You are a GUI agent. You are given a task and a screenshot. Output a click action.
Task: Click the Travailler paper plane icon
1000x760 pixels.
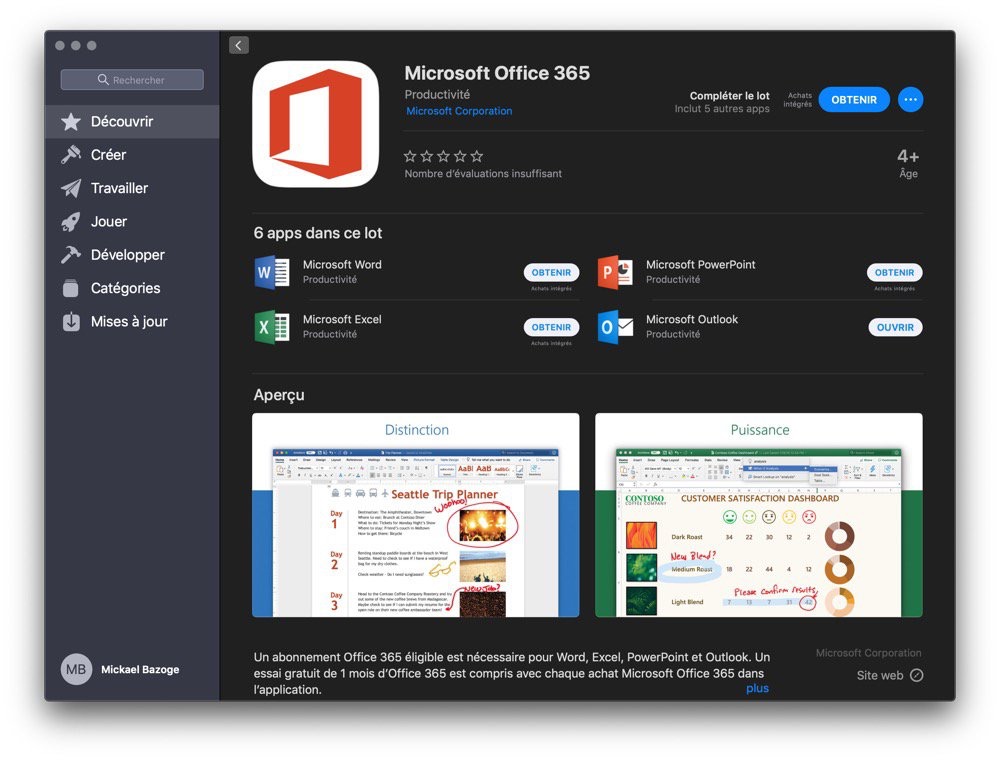coord(71,188)
